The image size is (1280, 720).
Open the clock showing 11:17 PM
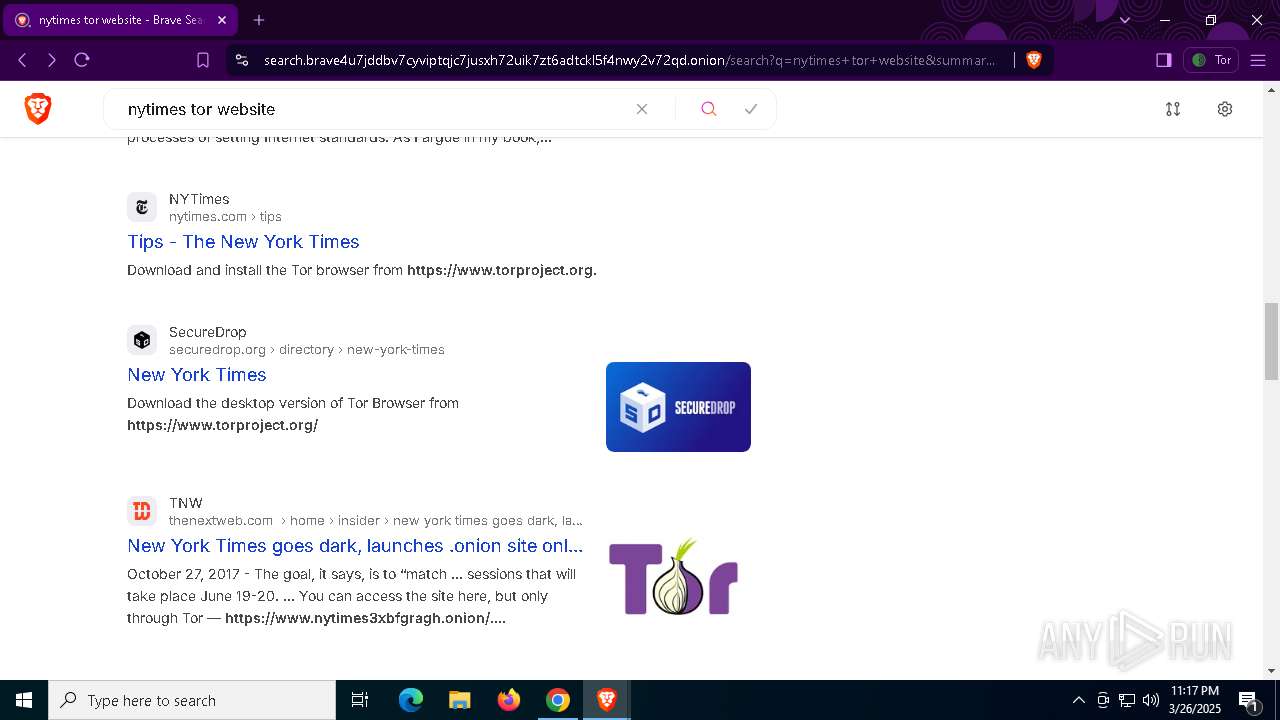coord(1194,700)
